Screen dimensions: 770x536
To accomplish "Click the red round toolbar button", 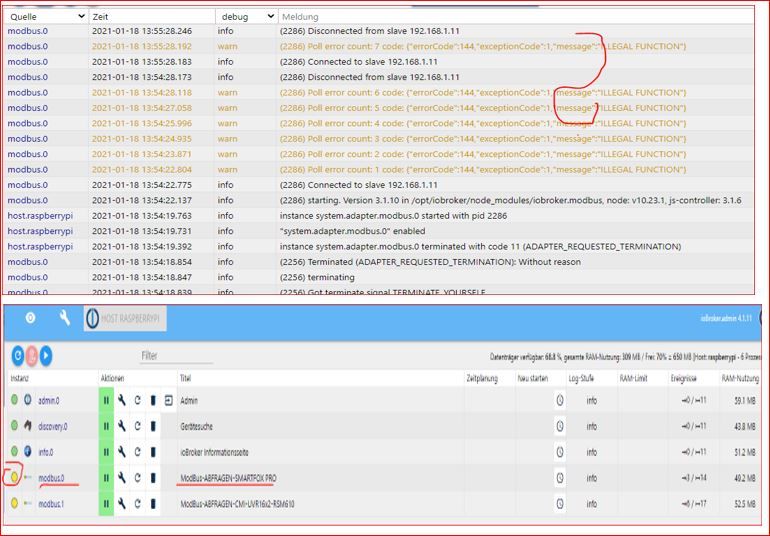I will pyautogui.click(x=32, y=355).
